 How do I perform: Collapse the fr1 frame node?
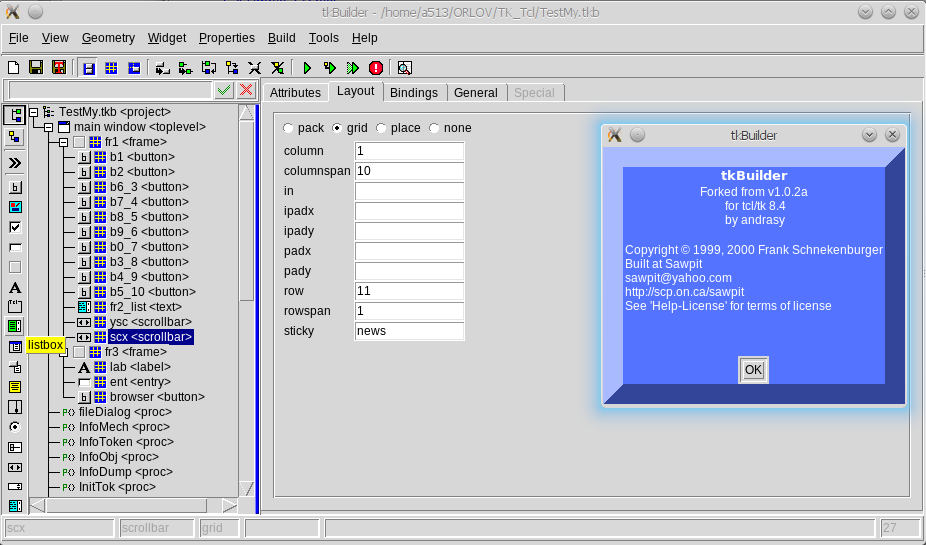(63, 142)
